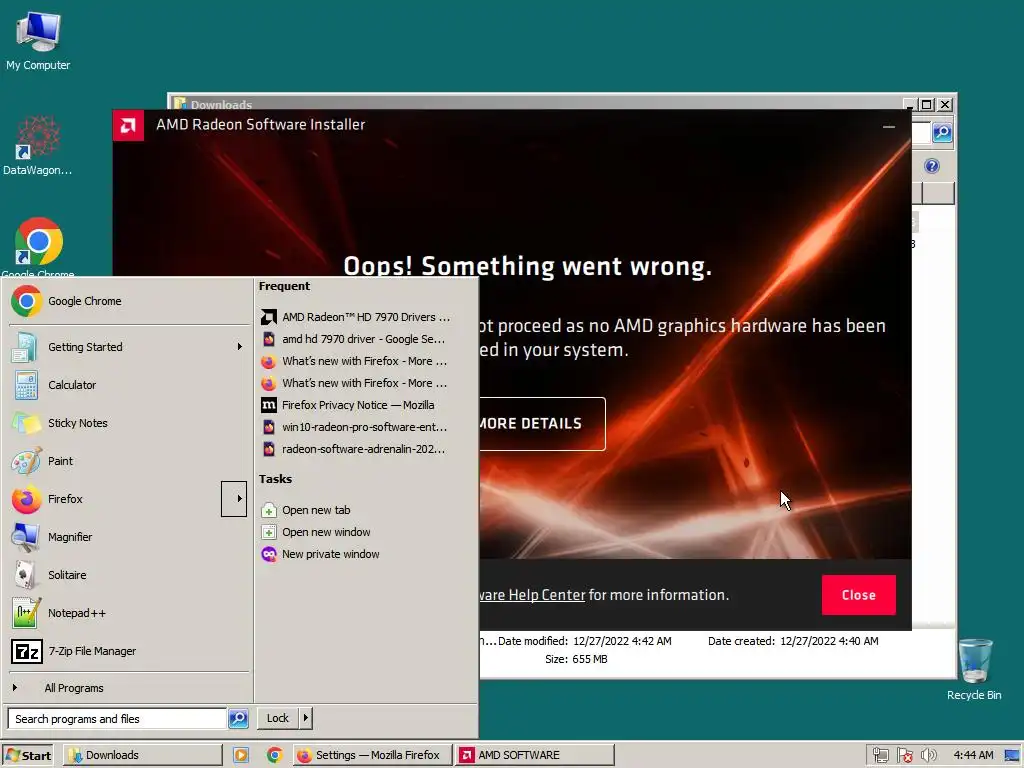Click the network tray icon

[881, 756]
